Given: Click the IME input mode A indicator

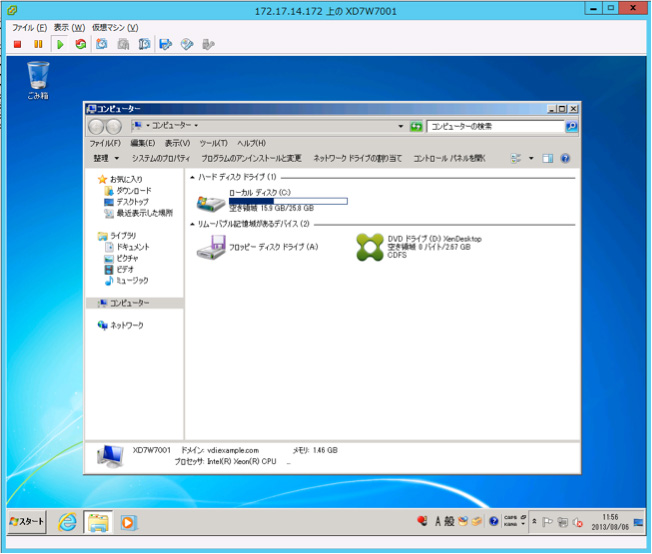Looking at the screenshot, I should pos(437,521).
